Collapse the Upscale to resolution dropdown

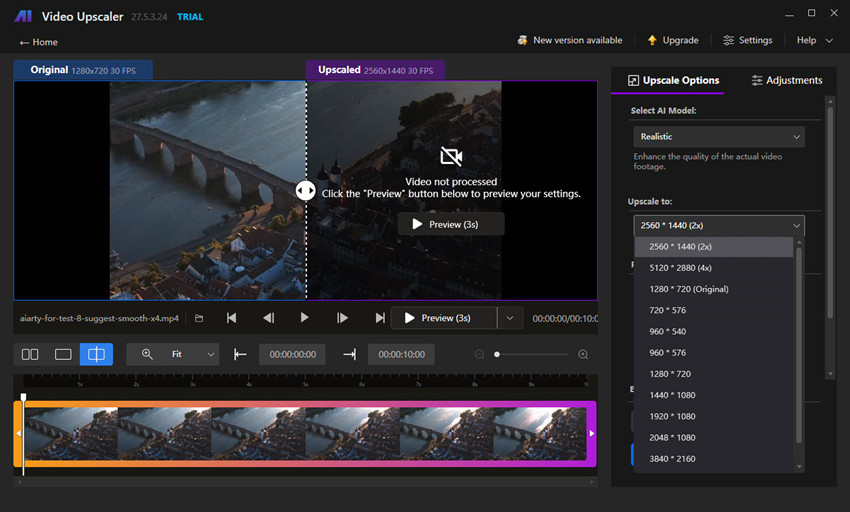(x=719, y=226)
